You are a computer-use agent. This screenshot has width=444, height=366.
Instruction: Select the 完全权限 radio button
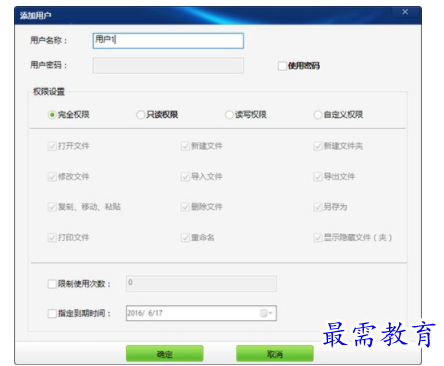pos(52,115)
